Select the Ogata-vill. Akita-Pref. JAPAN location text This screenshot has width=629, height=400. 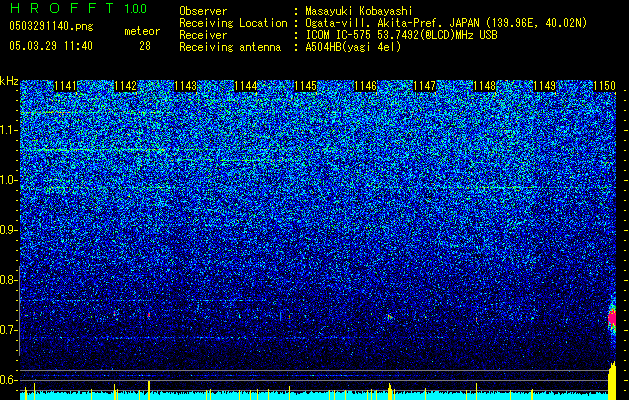point(446,23)
